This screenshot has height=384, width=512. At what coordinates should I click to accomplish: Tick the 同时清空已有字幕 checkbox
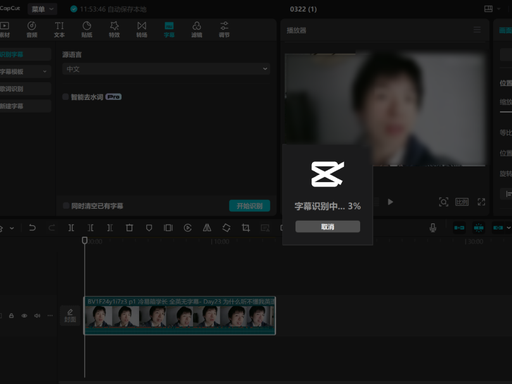(66, 206)
